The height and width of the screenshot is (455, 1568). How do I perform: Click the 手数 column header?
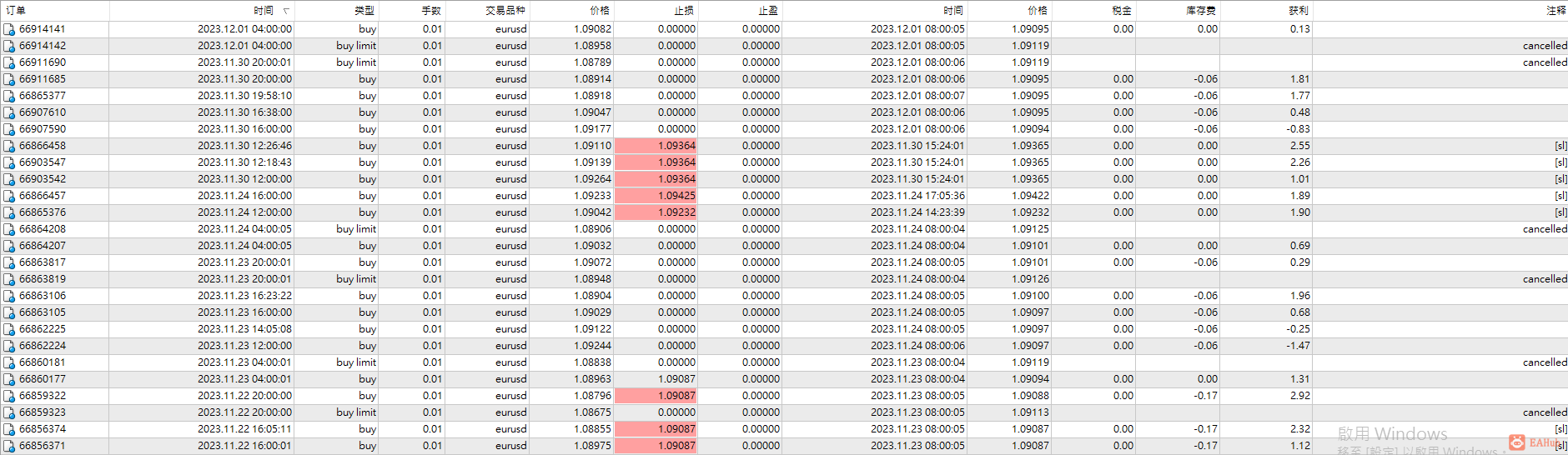[x=431, y=11]
